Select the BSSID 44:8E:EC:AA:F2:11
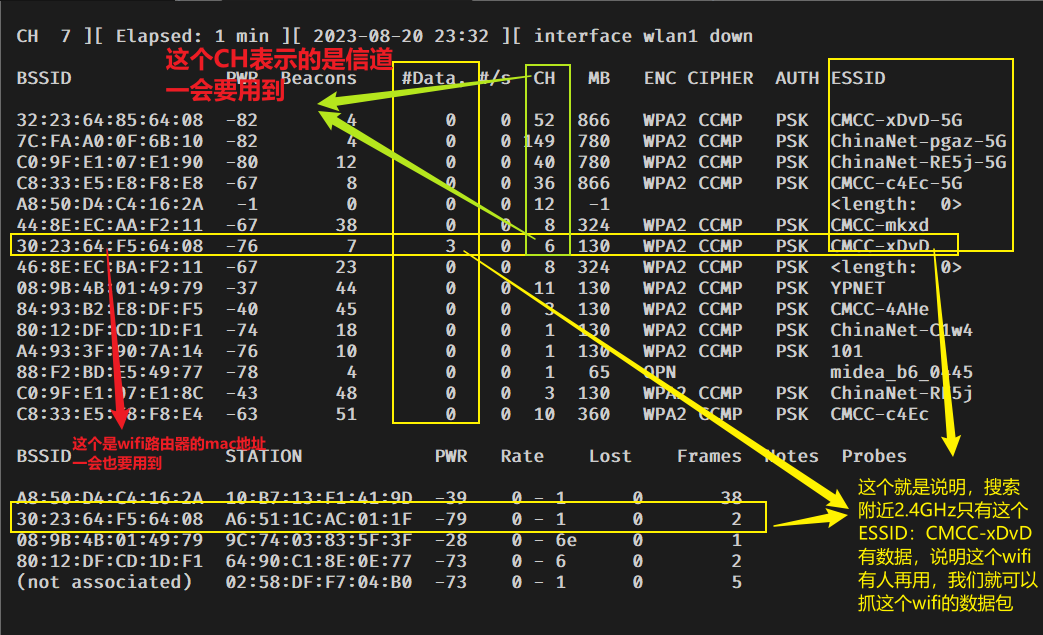1043x635 pixels. (110, 225)
